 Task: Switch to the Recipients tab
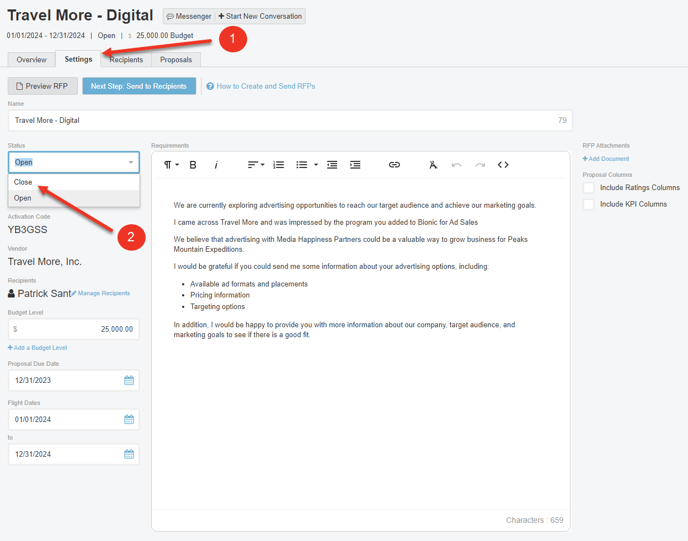[126, 60]
